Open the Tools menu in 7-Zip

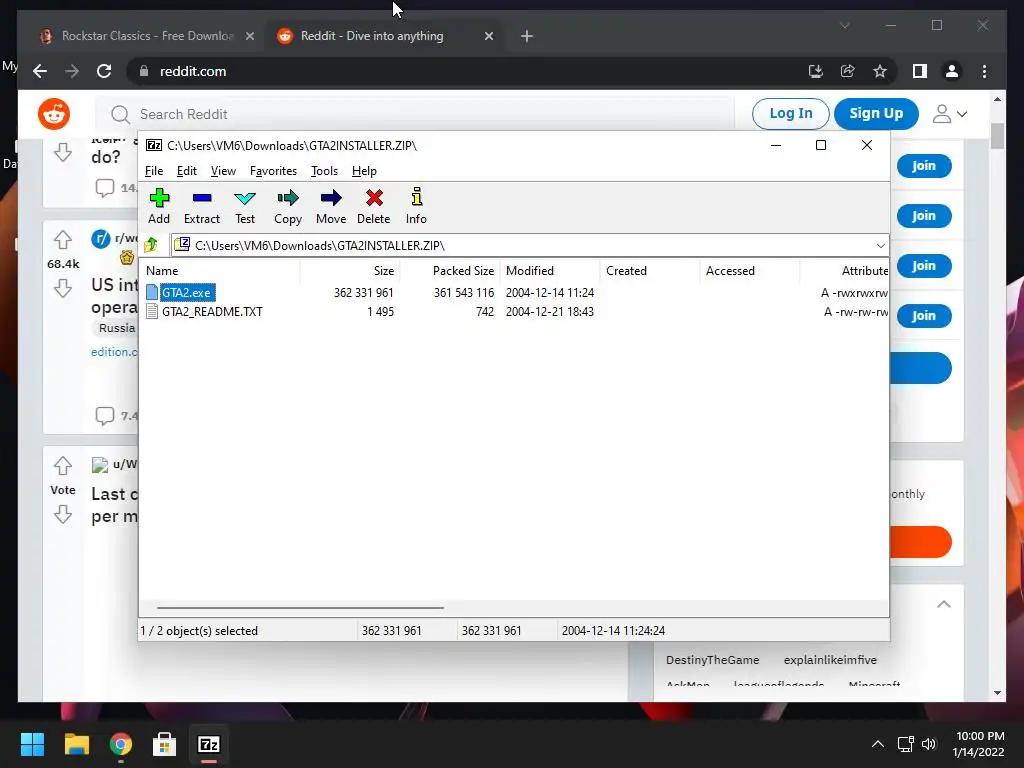point(325,171)
